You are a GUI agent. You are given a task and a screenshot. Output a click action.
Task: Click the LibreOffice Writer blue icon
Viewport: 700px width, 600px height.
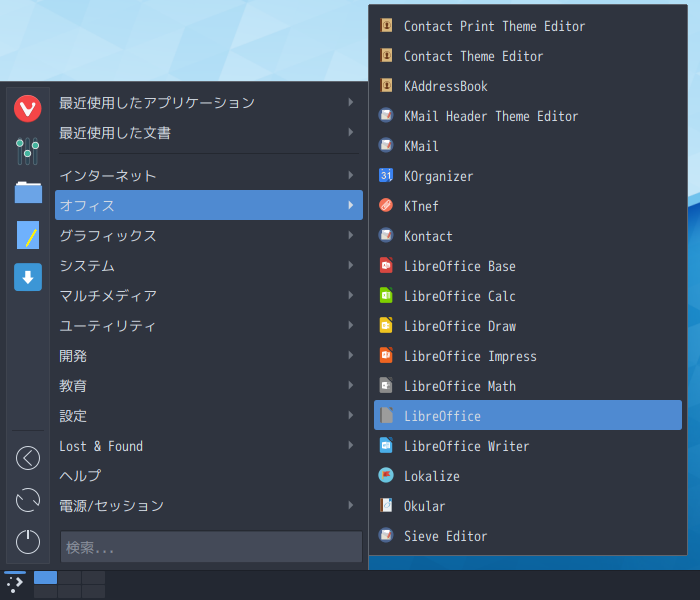[386, 445]
